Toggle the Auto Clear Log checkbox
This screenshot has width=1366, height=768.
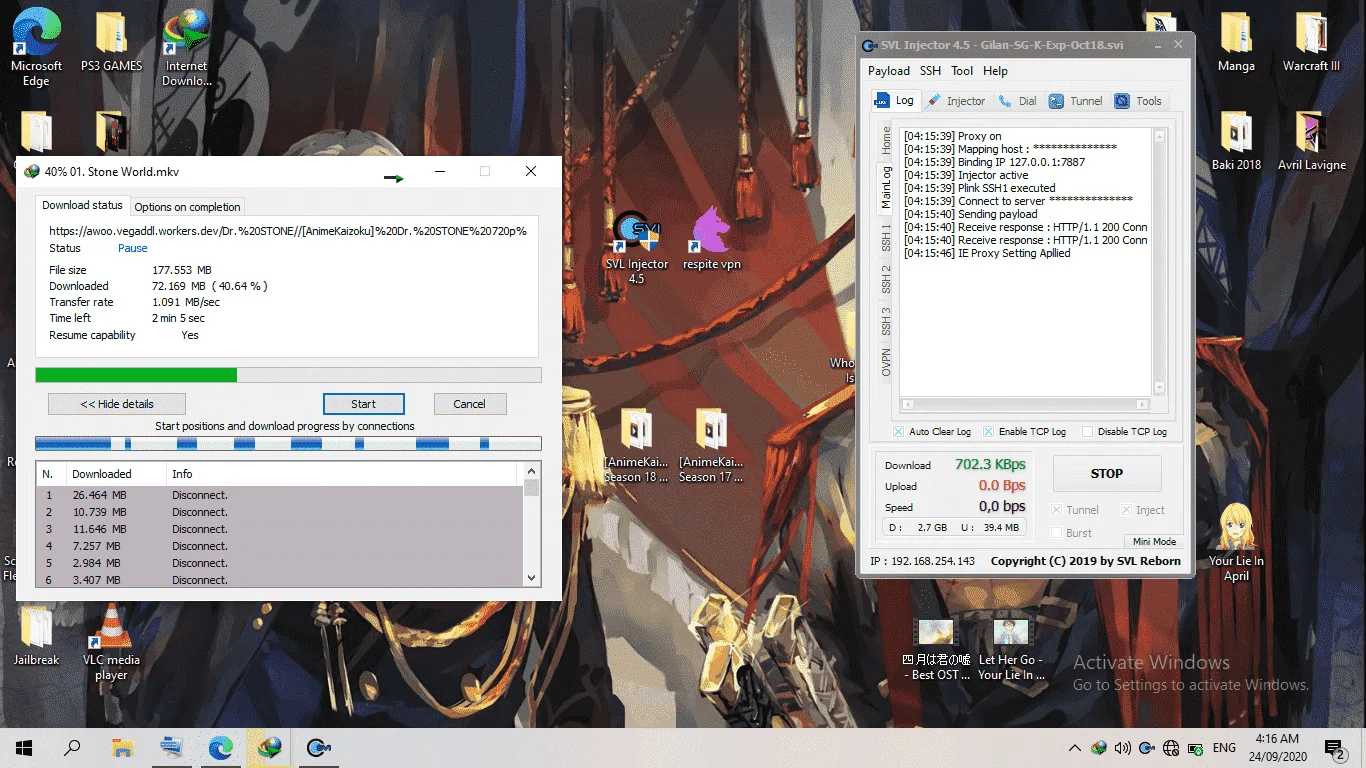coord(898,432)
